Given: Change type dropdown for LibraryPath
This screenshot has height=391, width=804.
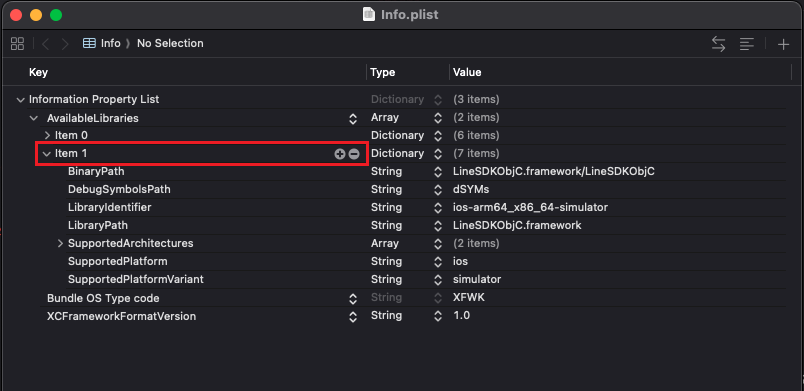Looking at the screenshot, I should tap(437, 225).
